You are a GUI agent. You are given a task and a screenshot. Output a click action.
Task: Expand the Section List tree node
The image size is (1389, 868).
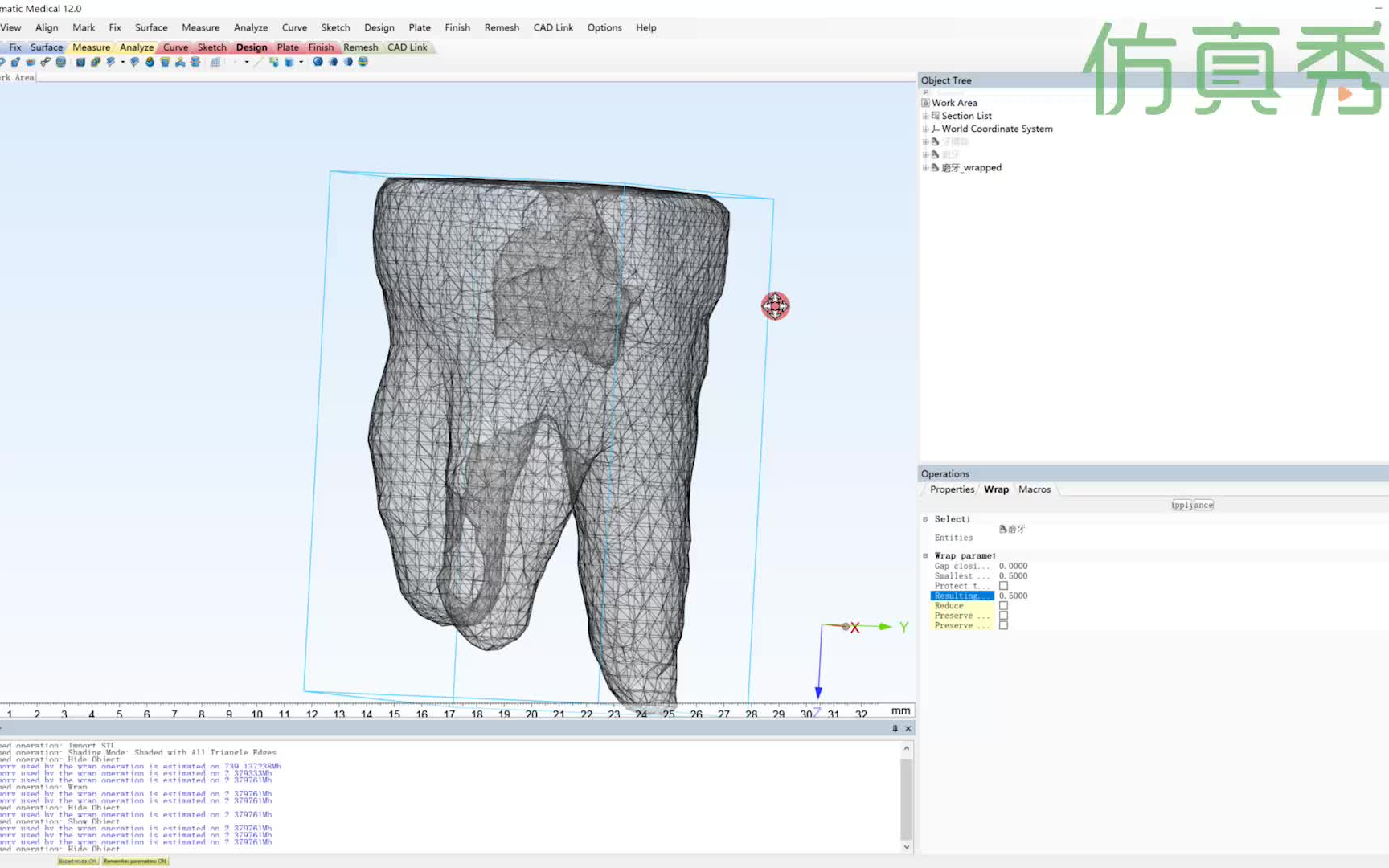925,116
